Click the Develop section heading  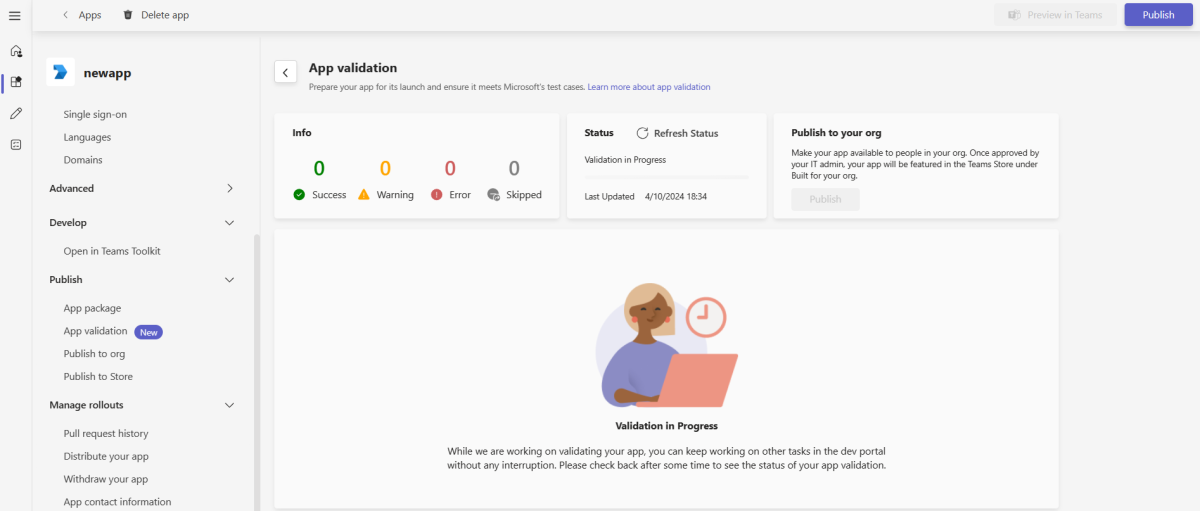pyautogui.click(x=68, y=223)
